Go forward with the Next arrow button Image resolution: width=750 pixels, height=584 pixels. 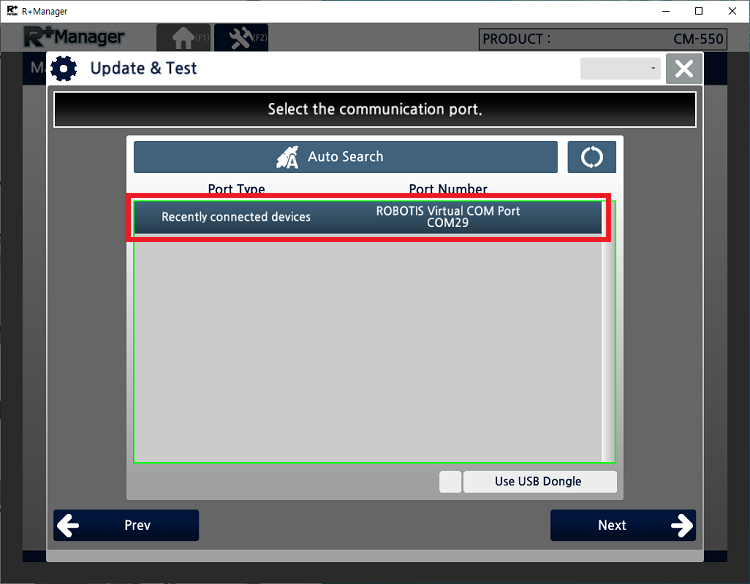pos(622,525)
